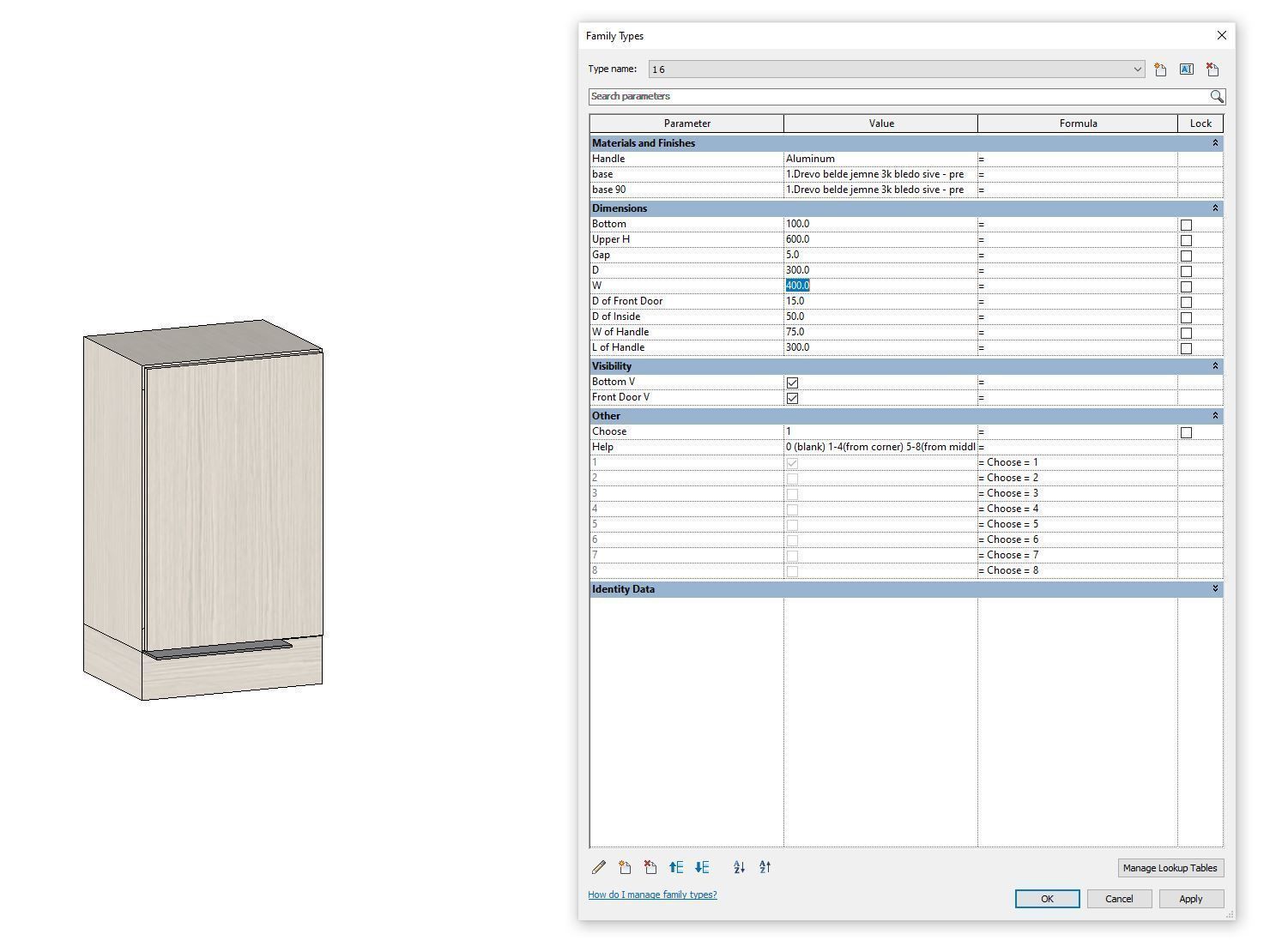Toggle the lock checkbox for W
1282x952 pixels.
[x=1186, y=286]
